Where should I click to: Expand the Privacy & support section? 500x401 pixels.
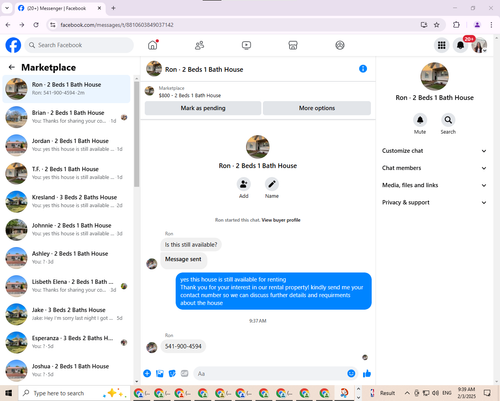434,202
